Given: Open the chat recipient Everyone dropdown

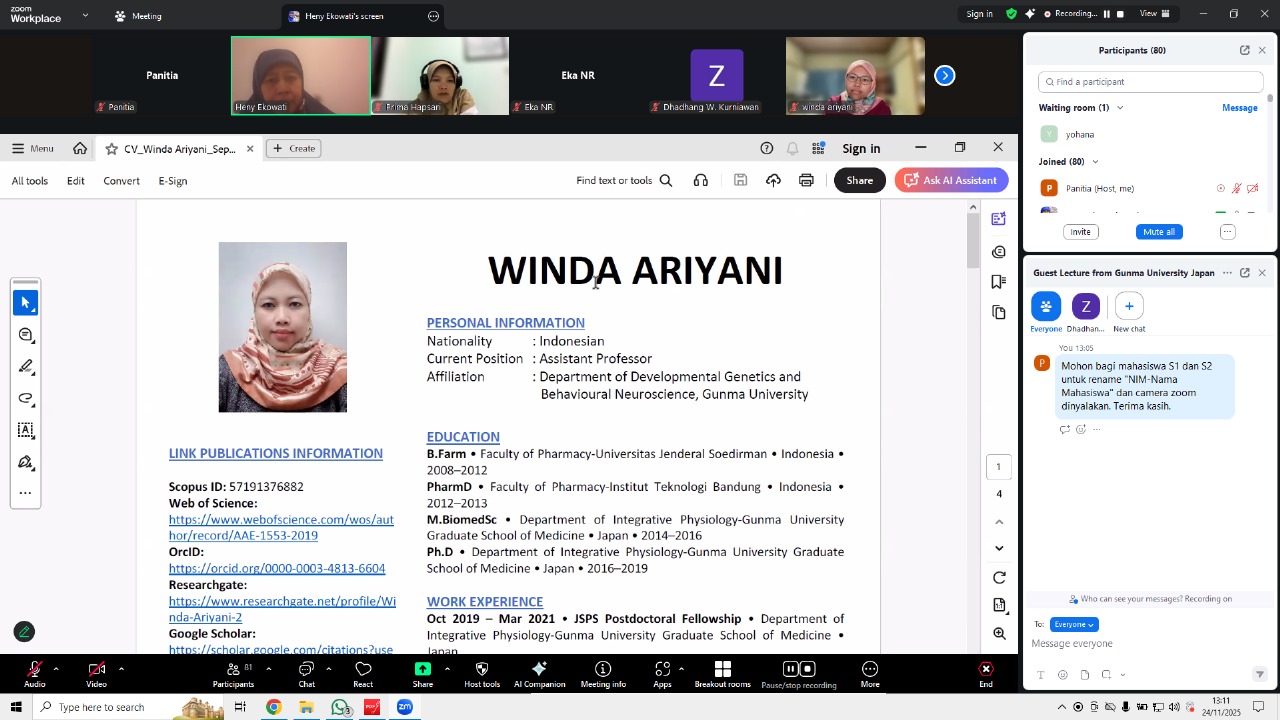Looking at the screenshot, I should click(x=1073, y=624).
